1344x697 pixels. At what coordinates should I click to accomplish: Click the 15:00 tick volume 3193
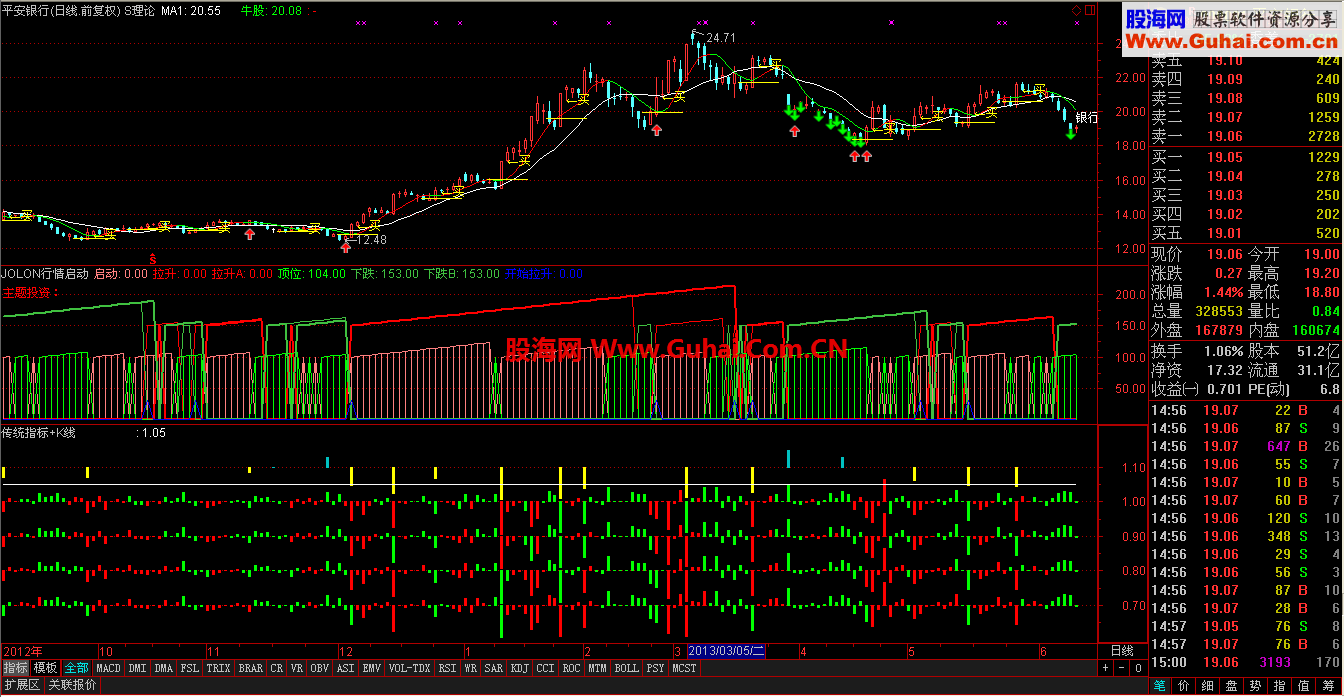click(1275, 662)
